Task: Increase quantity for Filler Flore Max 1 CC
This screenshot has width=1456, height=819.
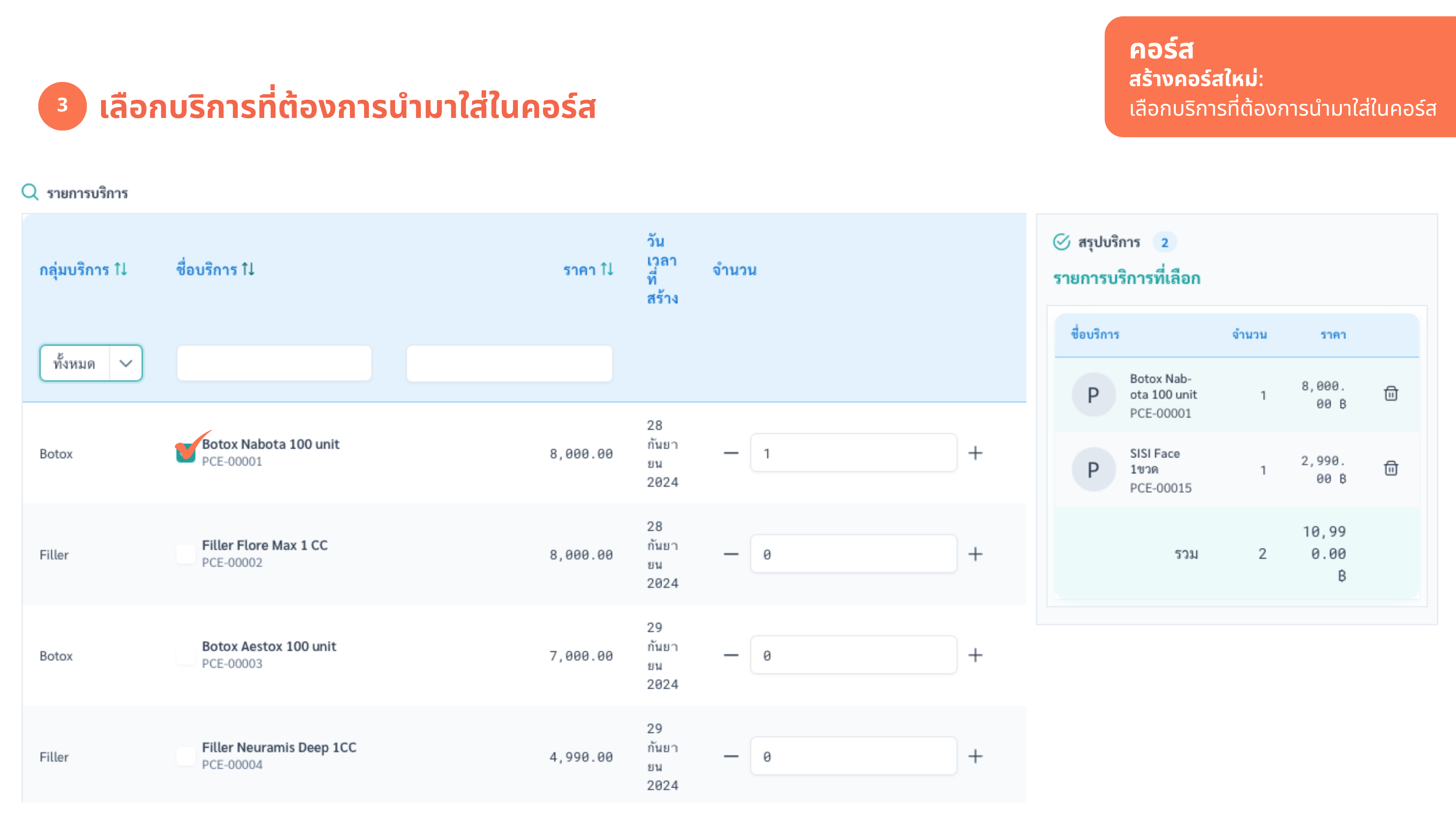Action: pos(975,554)
